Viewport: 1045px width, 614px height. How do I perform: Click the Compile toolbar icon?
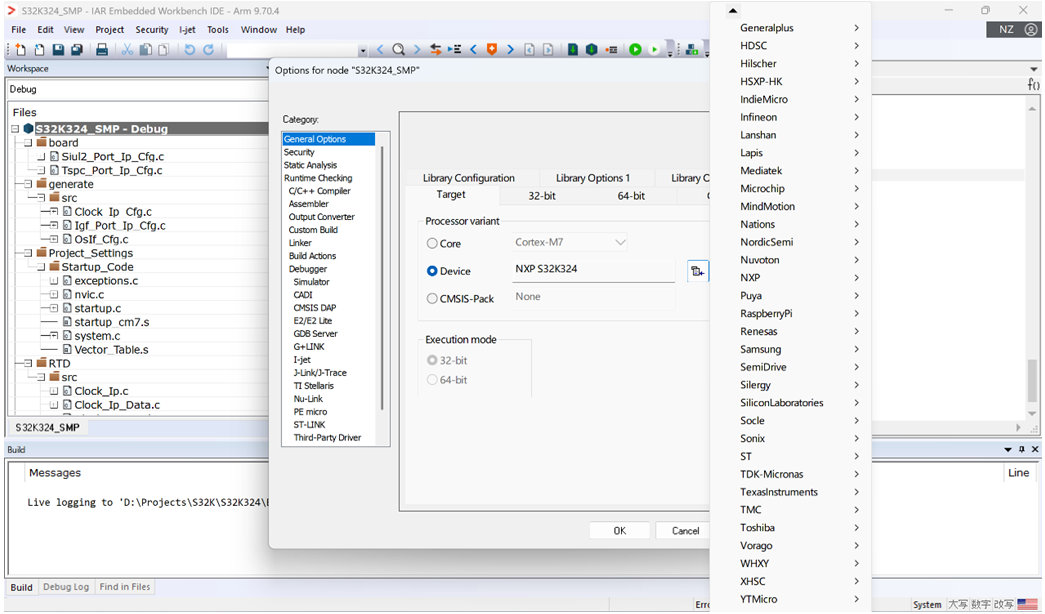pyautogui.click(x=572, y=49)
